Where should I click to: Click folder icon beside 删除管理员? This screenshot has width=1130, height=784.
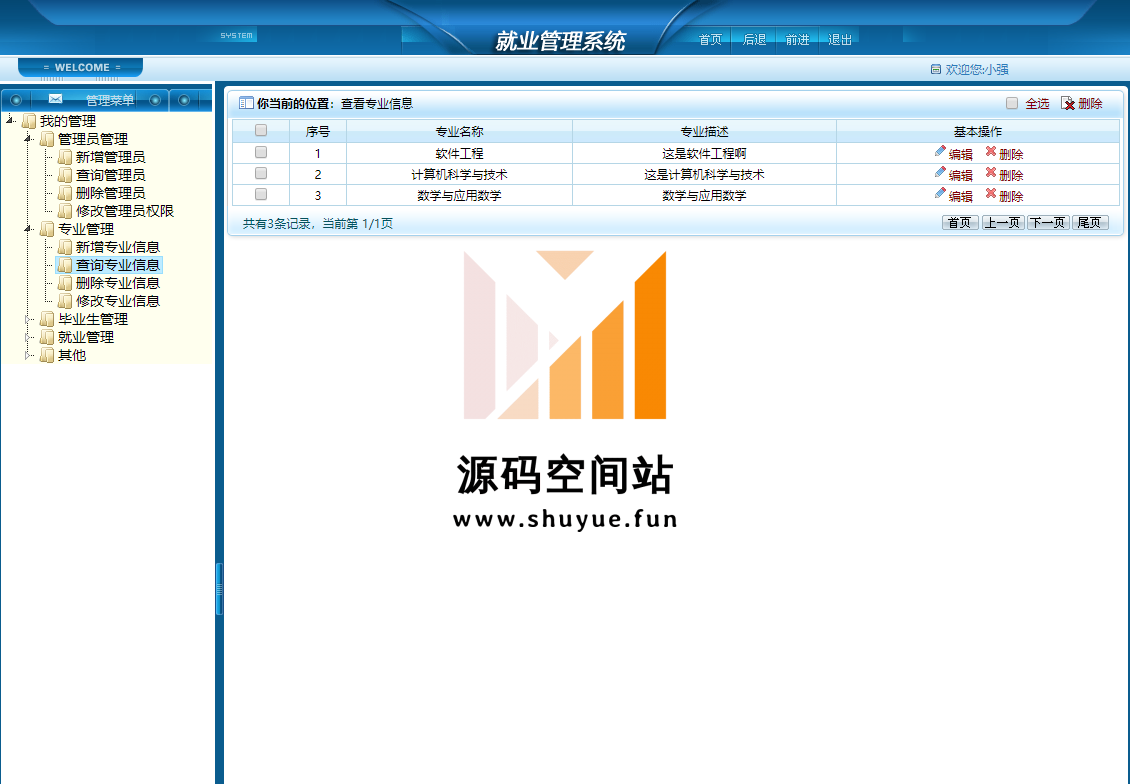65,193
